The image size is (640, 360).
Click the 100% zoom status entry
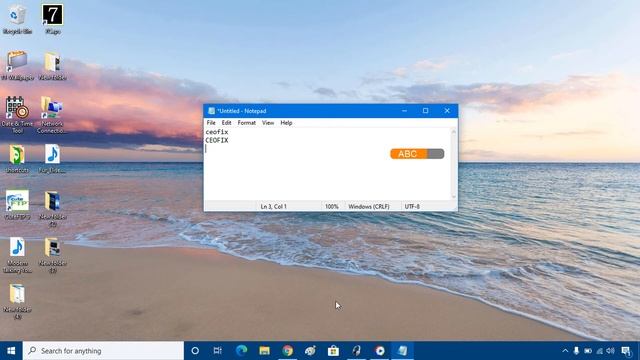332,207
